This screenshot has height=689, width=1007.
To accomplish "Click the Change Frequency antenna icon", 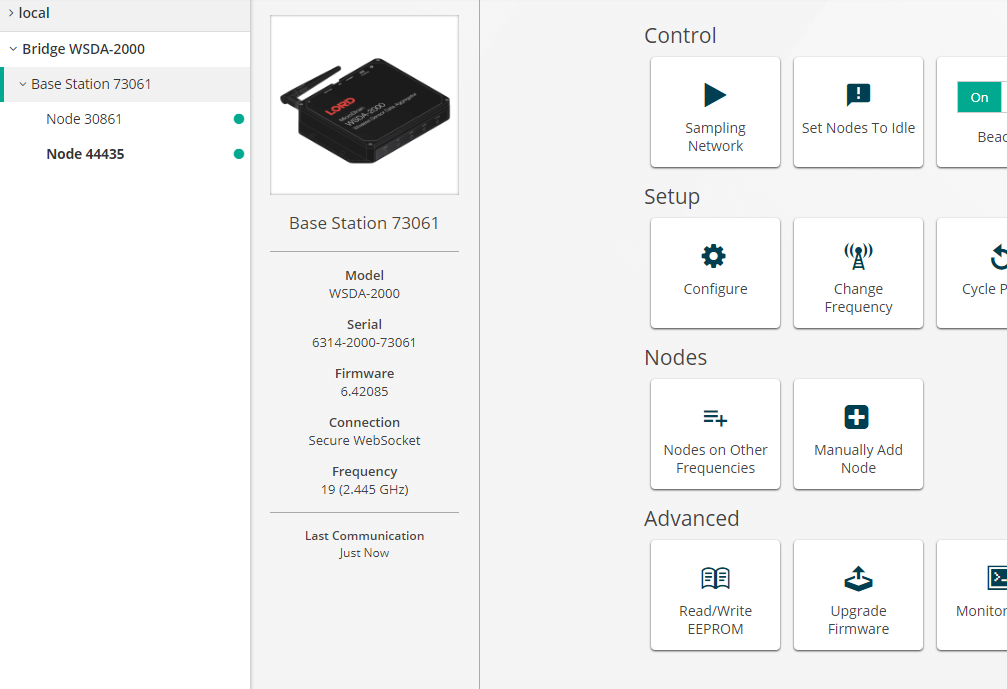I will [x=858, y=256].
